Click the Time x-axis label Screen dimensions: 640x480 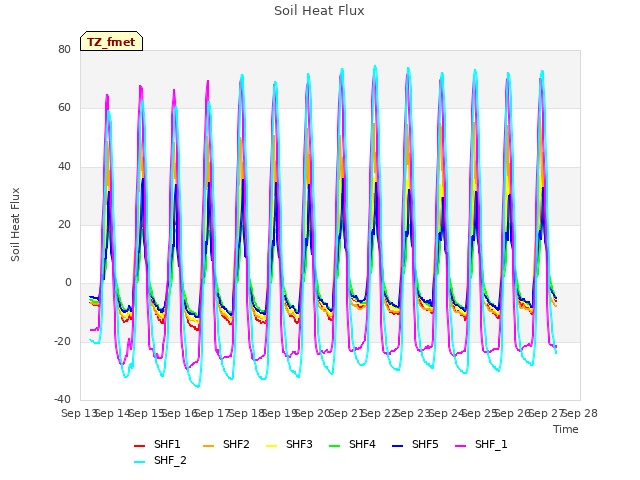click(566, 429)
